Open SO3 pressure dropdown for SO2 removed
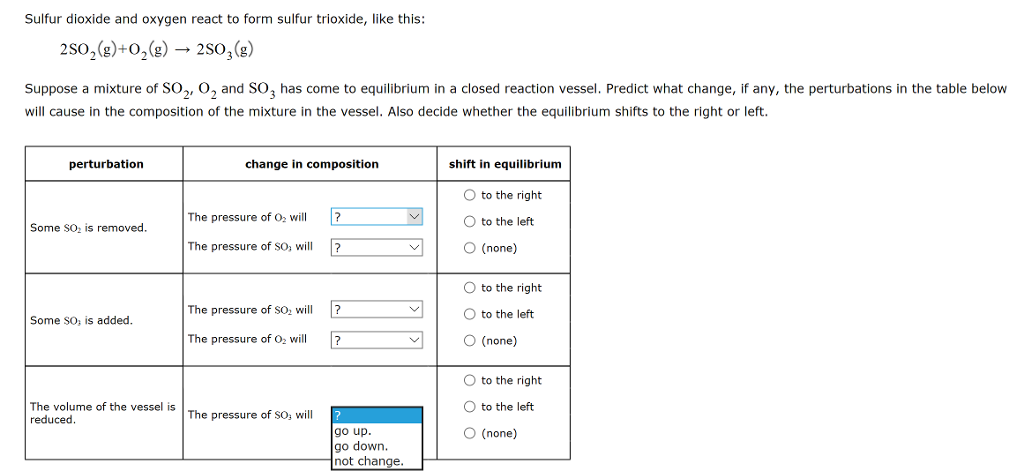Viewport: 1024px width, 471px height. (x=377, y=248)
